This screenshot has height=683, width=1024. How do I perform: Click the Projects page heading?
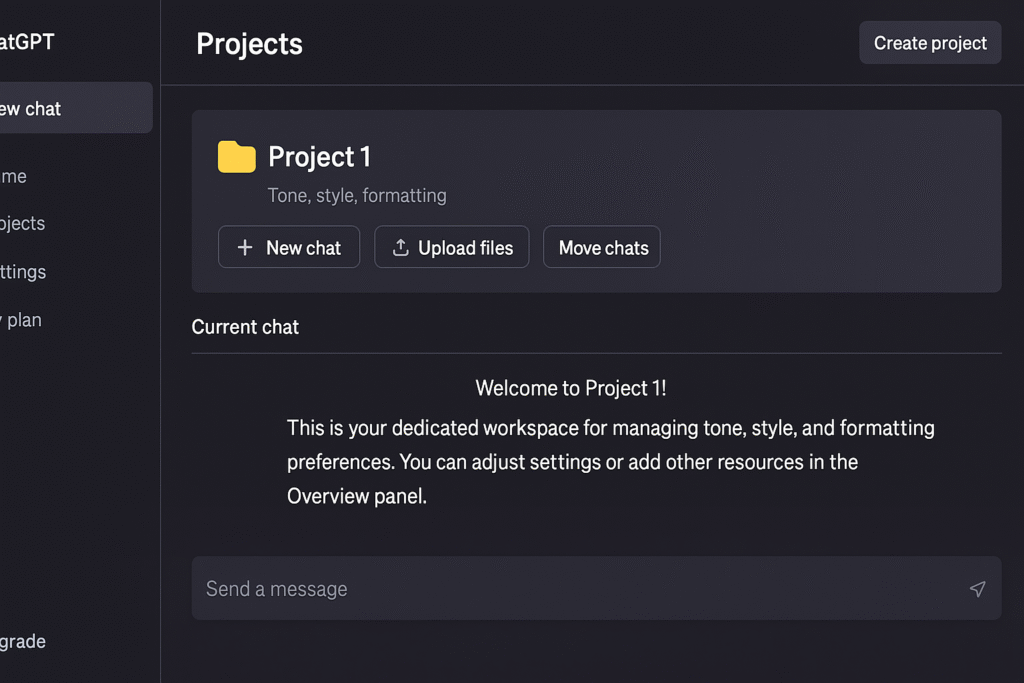(x=249, y=44)
